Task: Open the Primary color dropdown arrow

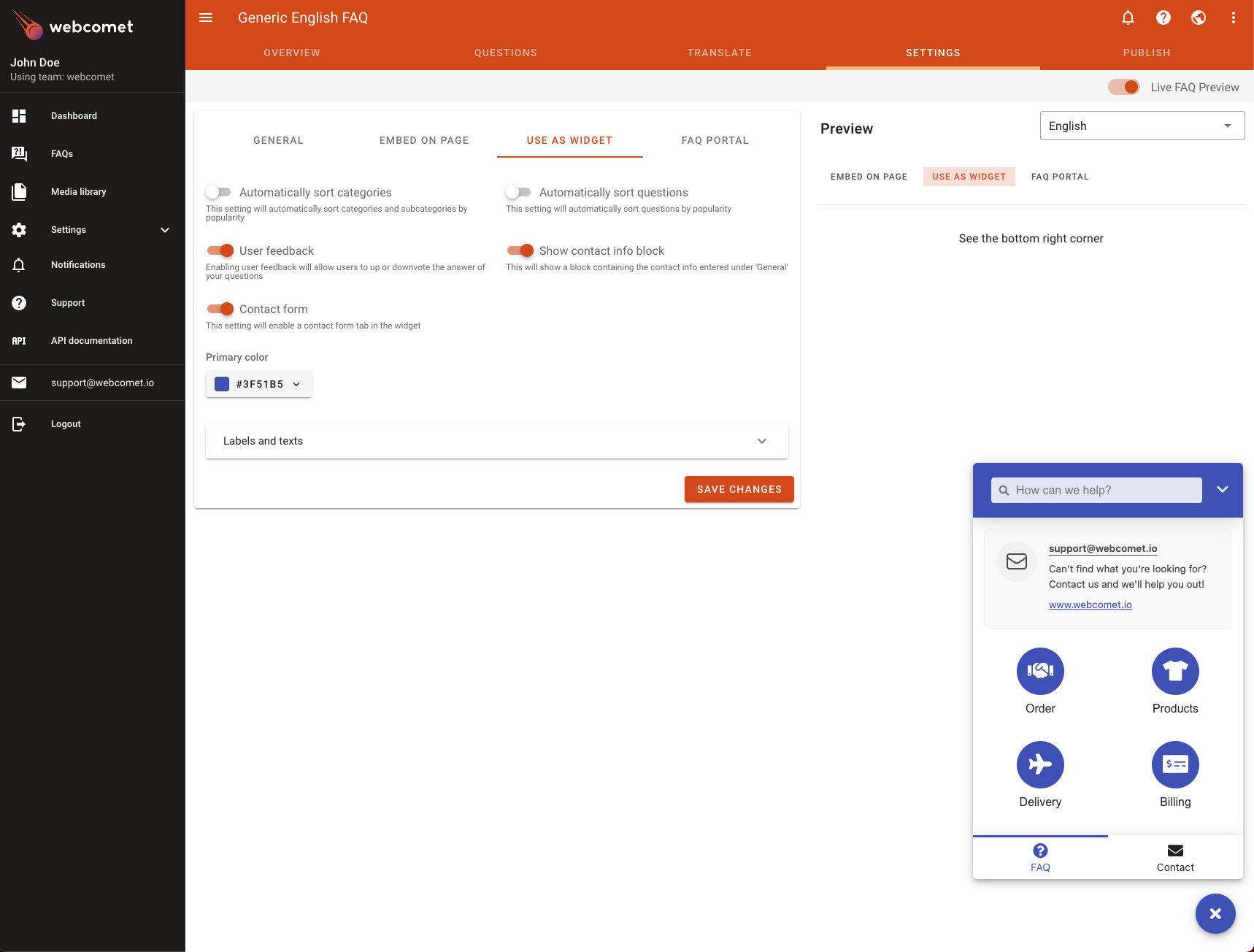Action: [296, 384]
